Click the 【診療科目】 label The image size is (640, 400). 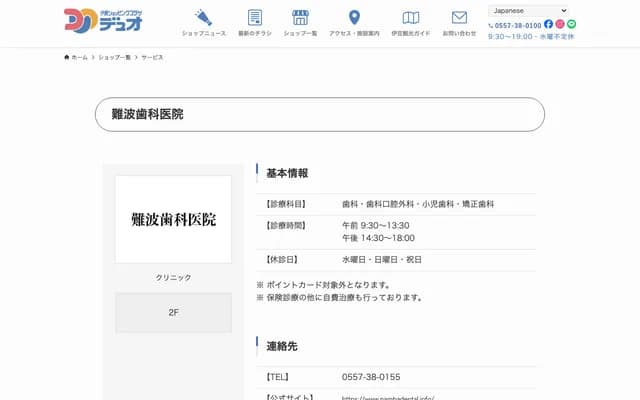coord(286,204)
